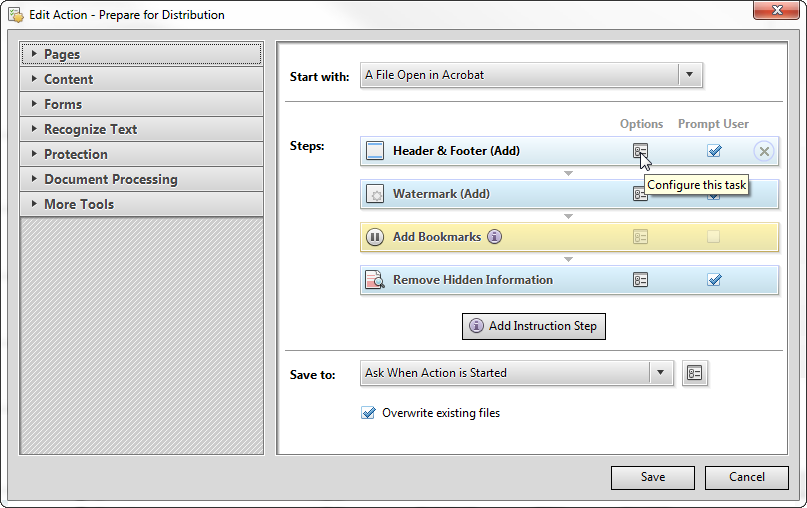Click the info icon beside Add Bookmarks
The width and height of the screenshot is (807, 508).
(x=494, y=237)
